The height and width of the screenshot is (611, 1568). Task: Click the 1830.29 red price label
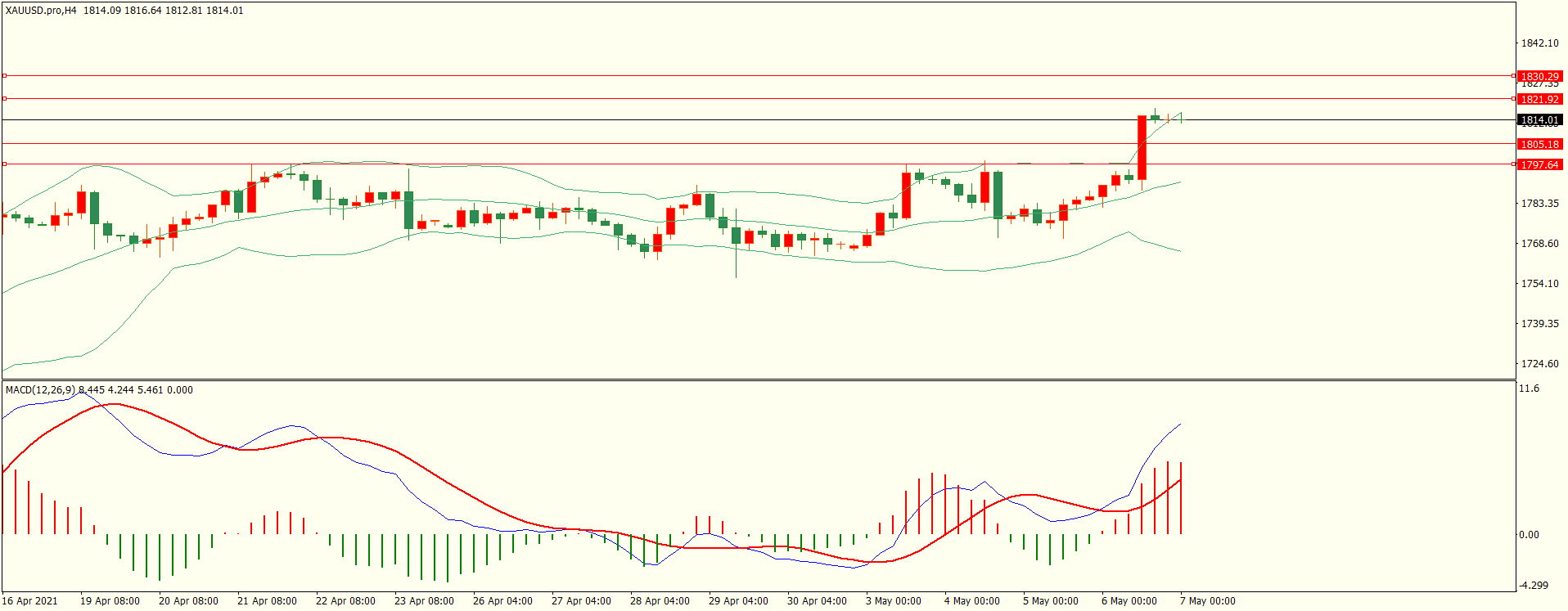click(x=1539, y=76)
